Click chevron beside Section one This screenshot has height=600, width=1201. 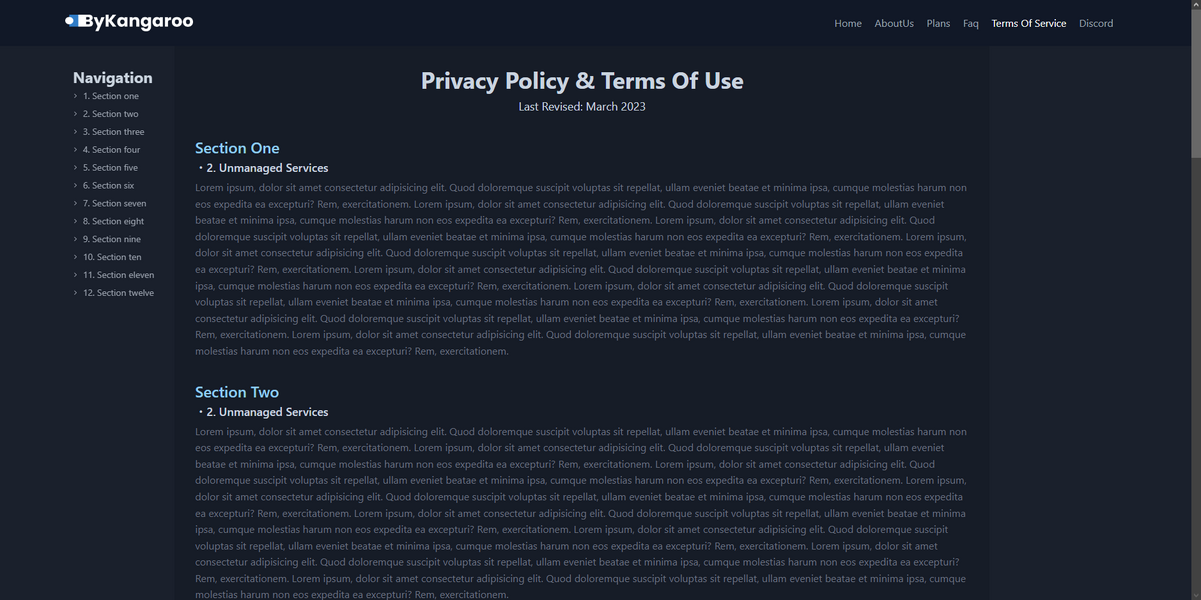[75, 96]
